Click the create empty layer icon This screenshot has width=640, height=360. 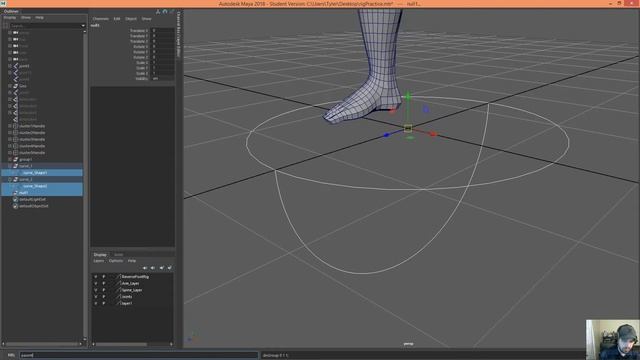coord(162,268)
